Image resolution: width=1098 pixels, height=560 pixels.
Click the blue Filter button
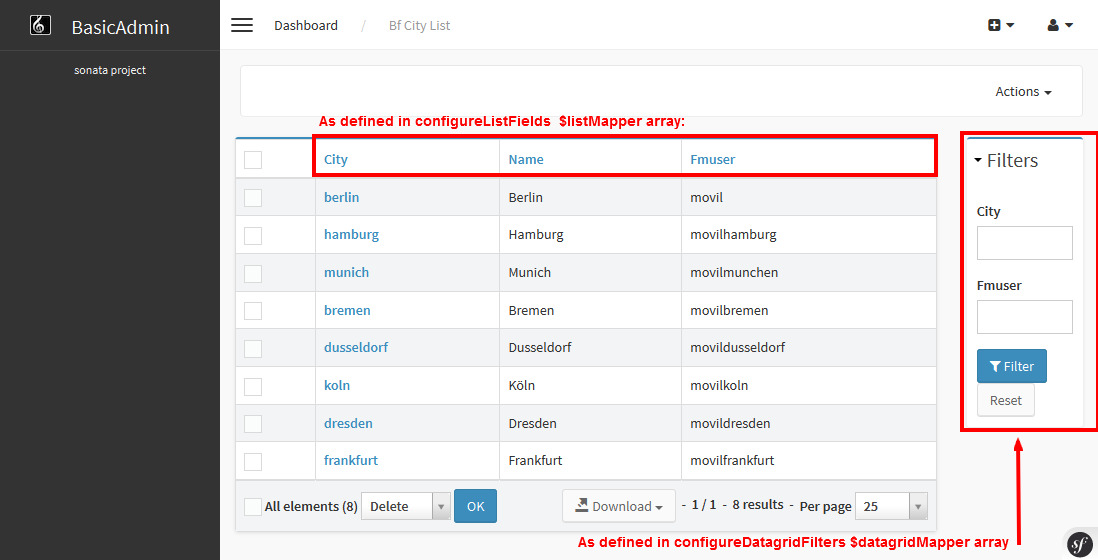tap(1011, 366)
